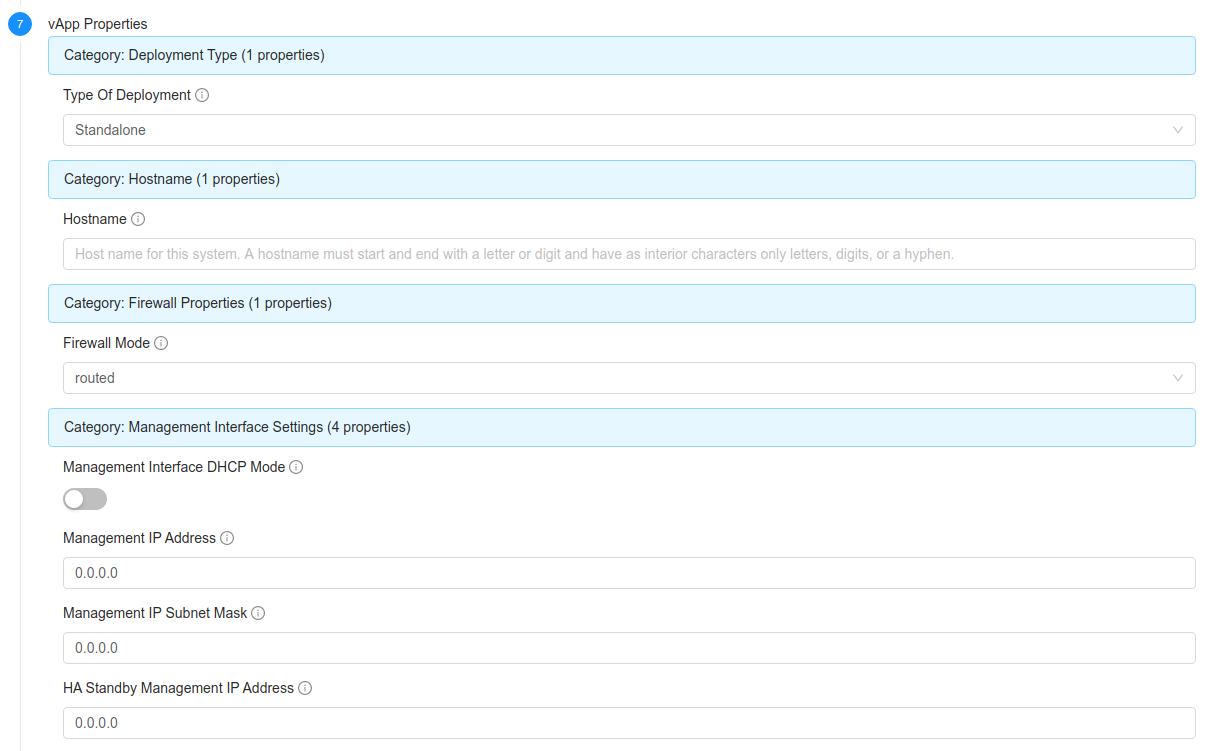Open the Management Interface DHCP Mode help icon
Viewport: 1209px width, 751px height.
[x=295, y=466]
